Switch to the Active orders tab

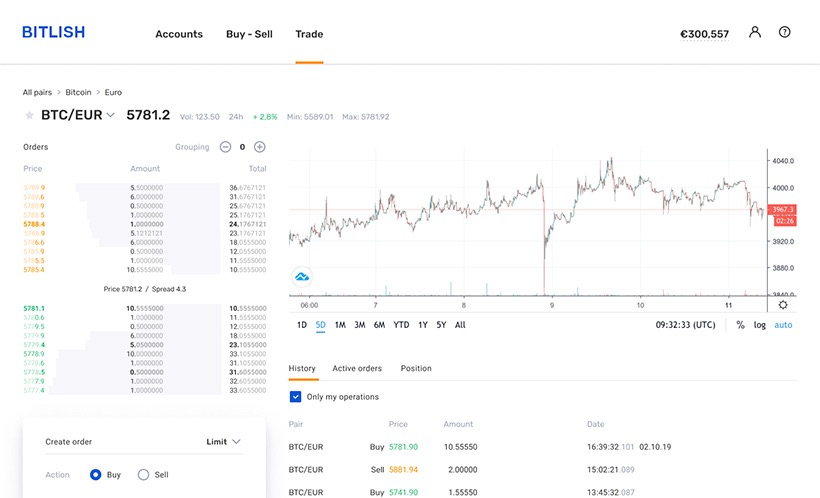[x=357, y=369]
